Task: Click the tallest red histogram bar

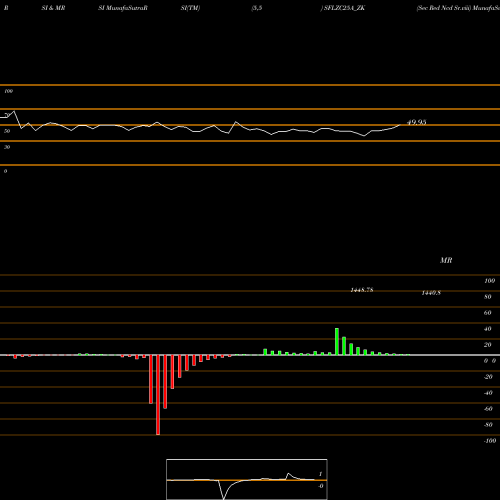Action: coord(158,395)
